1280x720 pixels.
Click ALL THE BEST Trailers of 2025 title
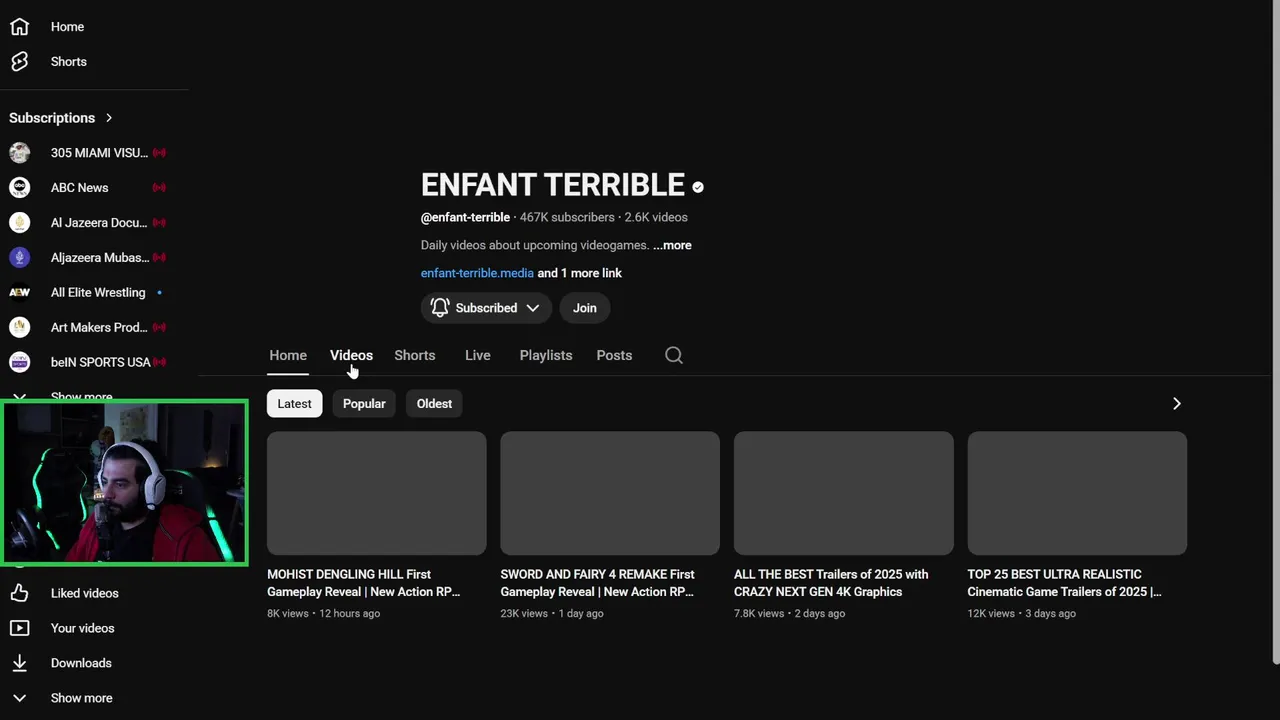831,583
